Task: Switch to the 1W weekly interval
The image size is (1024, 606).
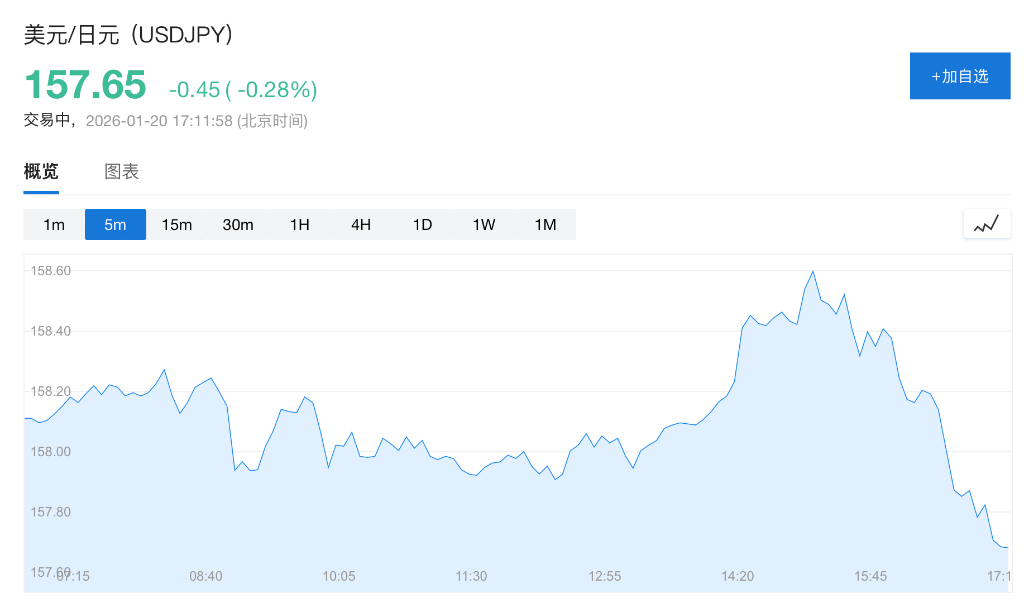Action: [484, 225]
